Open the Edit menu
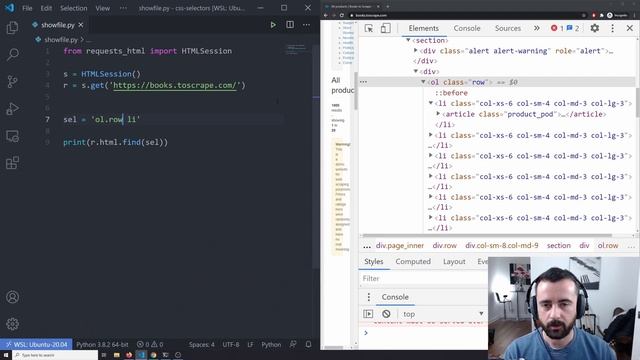 tap(46, 8)
